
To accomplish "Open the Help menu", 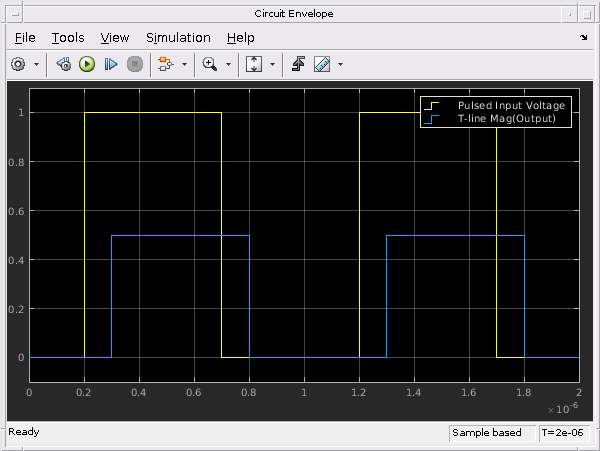I will tap(241, 38).
